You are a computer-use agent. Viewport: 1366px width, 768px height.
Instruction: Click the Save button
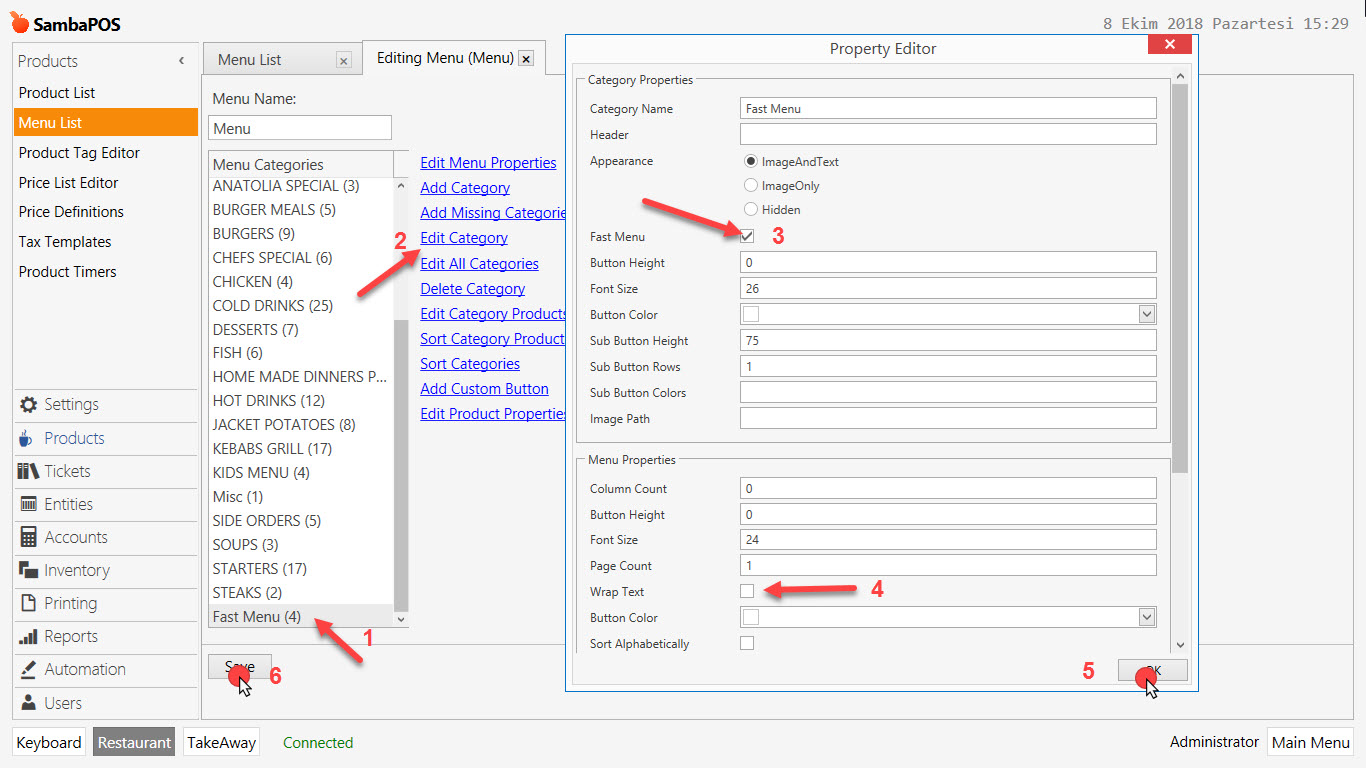240,667
